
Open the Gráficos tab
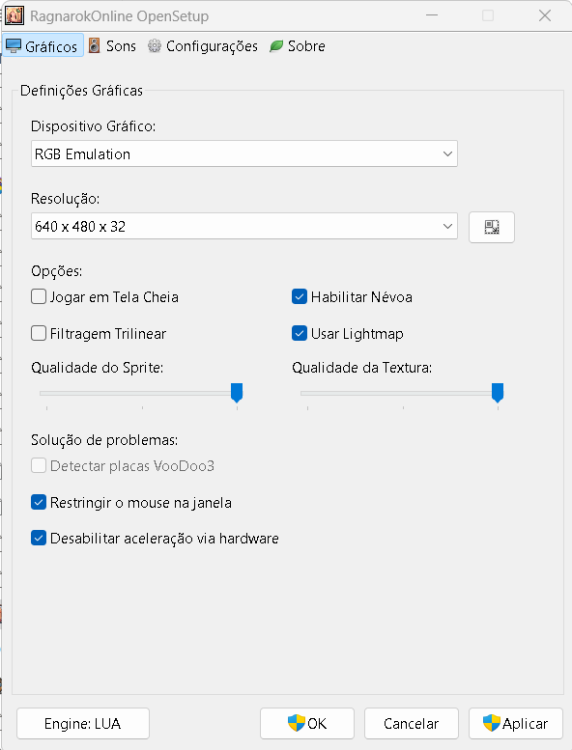(43, 46)
